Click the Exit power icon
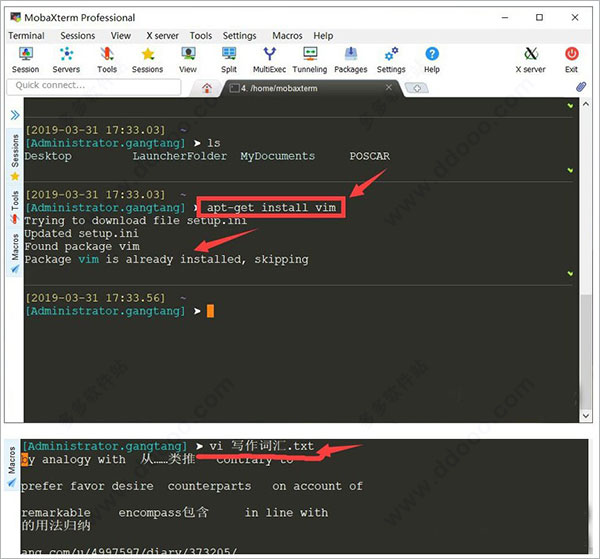600x559 pixels. [571, 59]
